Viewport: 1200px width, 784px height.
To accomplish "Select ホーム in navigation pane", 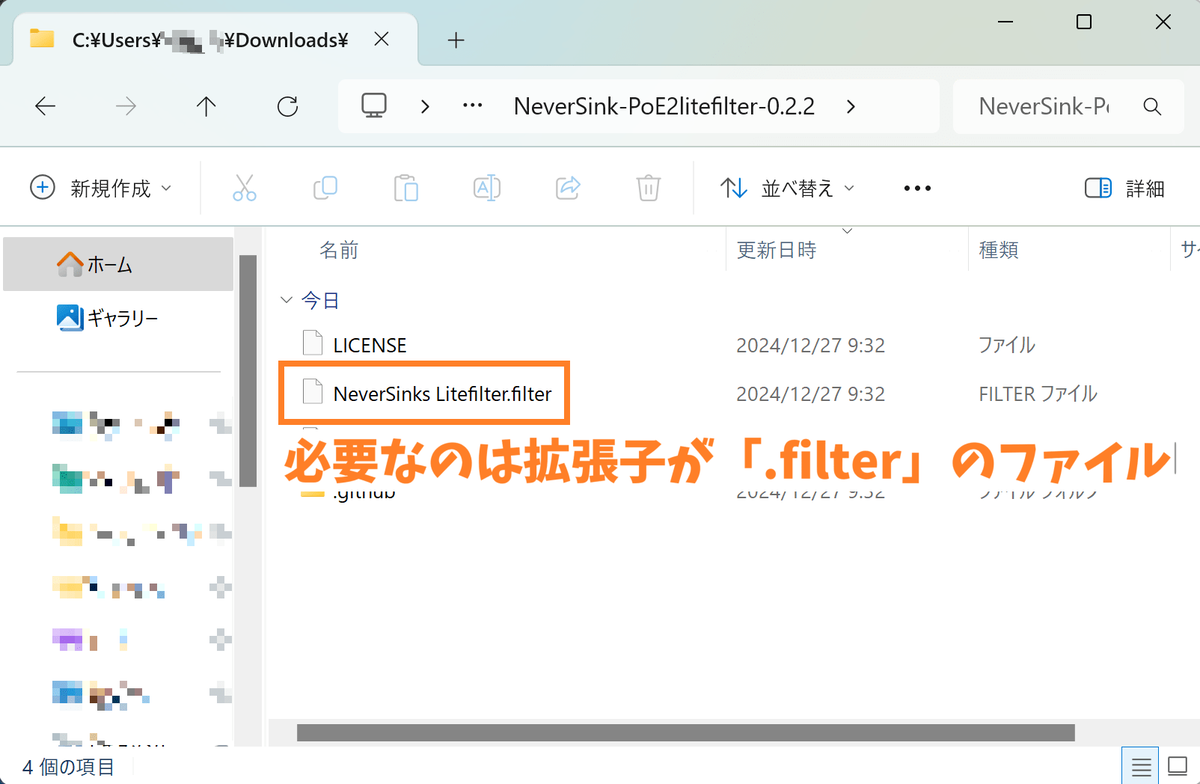I will [118, 265].
